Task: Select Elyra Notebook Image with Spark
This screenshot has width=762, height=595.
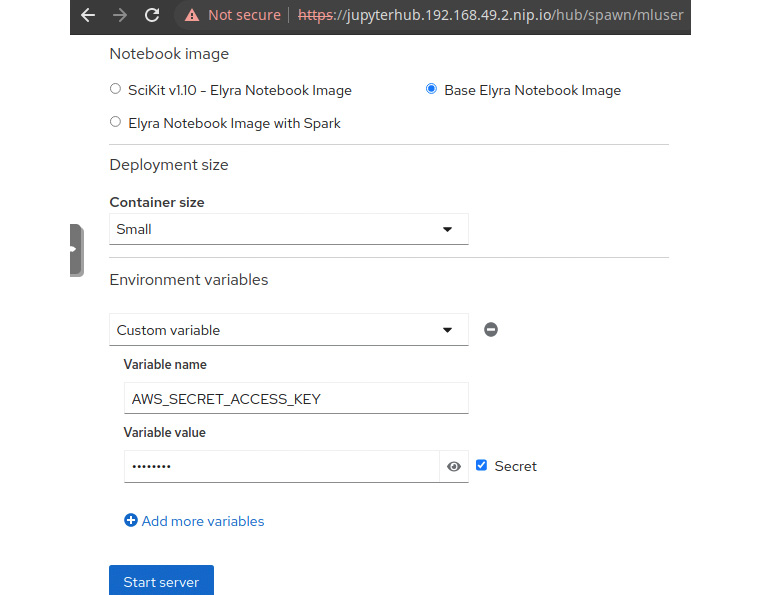Action: [x=116, y=123]
